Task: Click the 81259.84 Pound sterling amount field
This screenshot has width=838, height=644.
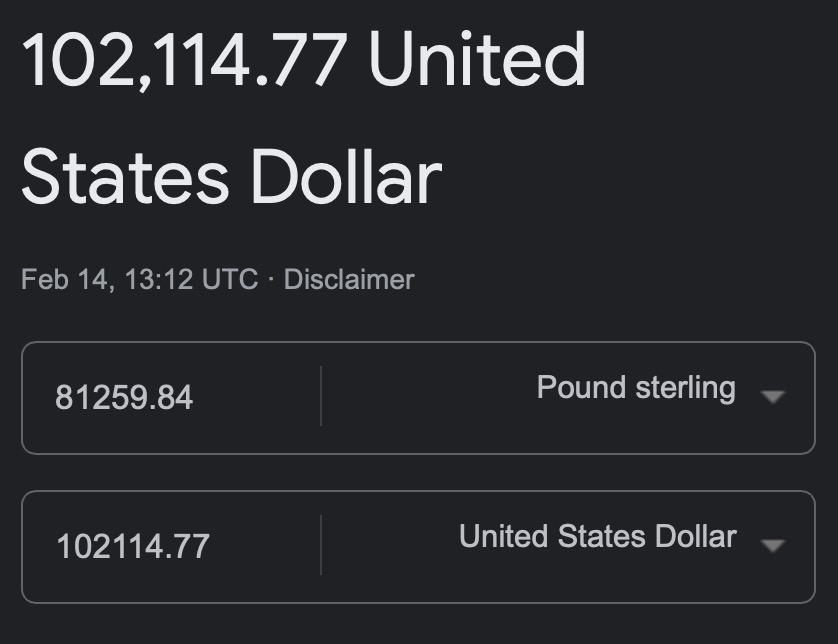Action: click(x=124, y=398)
